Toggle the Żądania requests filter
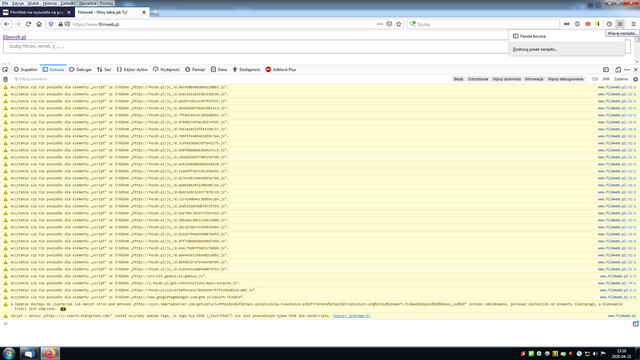Screen dimensions: 640x360 coord(621,79)
